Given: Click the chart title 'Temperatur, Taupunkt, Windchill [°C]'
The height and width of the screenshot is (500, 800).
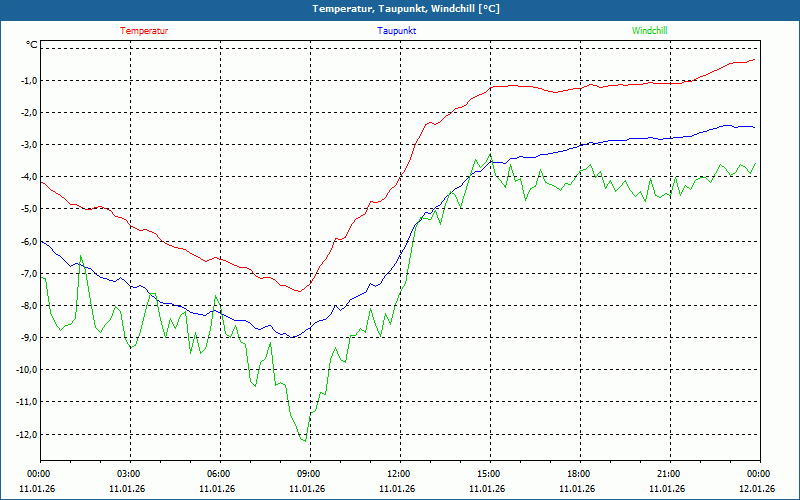Looking at the screenshot, I should coord(406,9).
